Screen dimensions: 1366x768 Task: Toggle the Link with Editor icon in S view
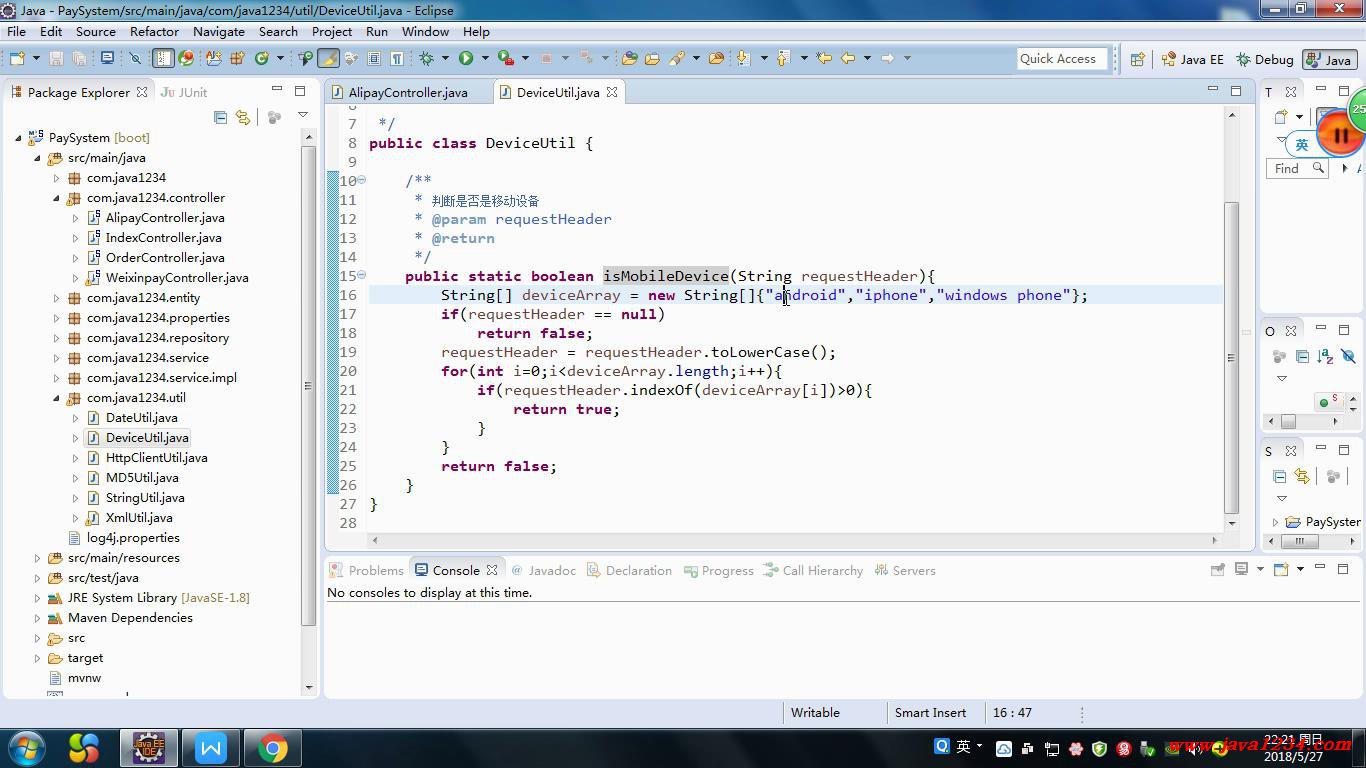(x=1302, y=476)
